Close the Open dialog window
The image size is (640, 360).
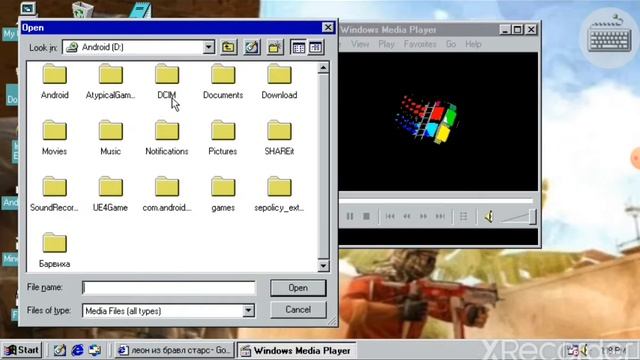[x=327, y=27]
